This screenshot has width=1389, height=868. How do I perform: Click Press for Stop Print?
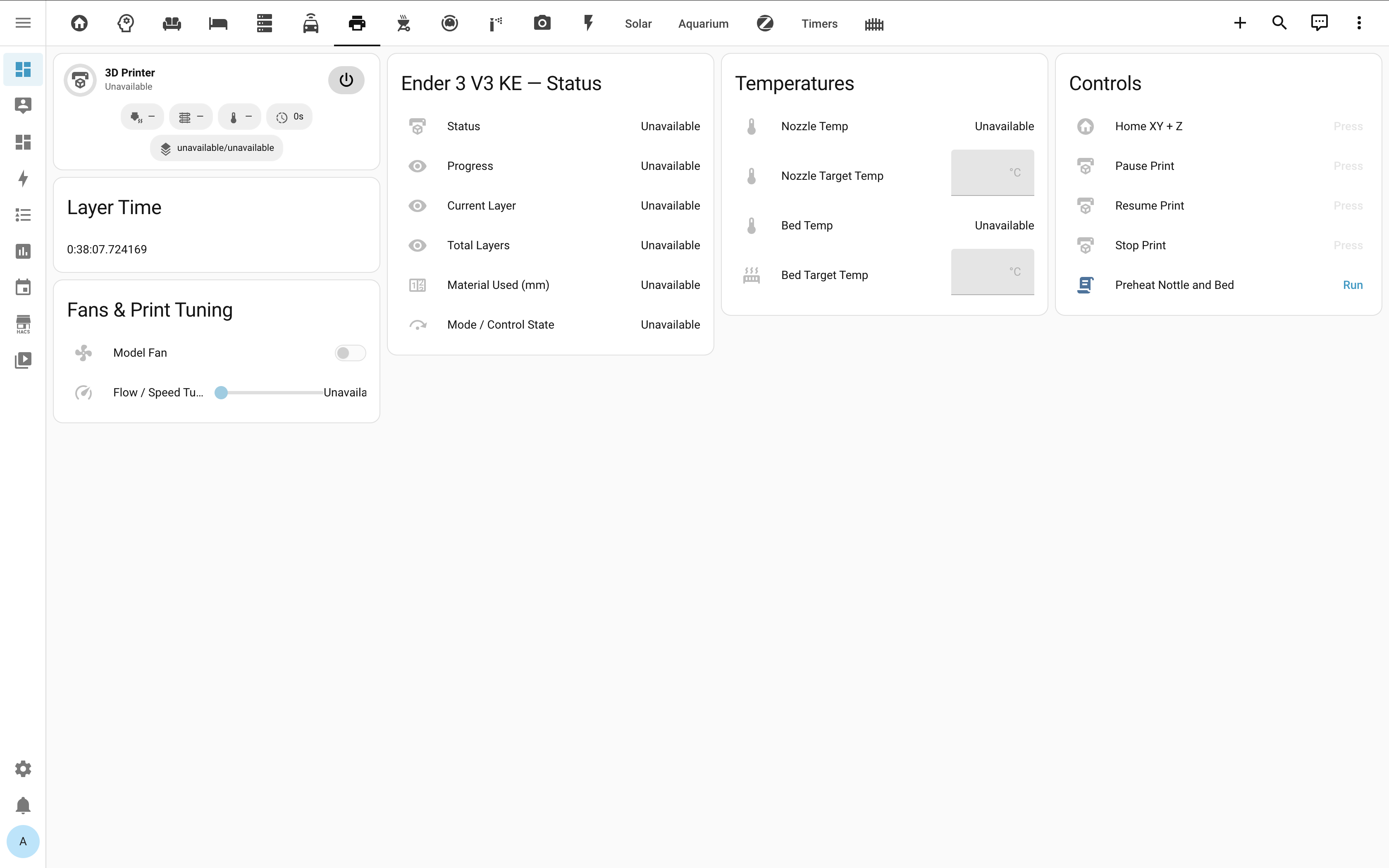(1348, 245)
